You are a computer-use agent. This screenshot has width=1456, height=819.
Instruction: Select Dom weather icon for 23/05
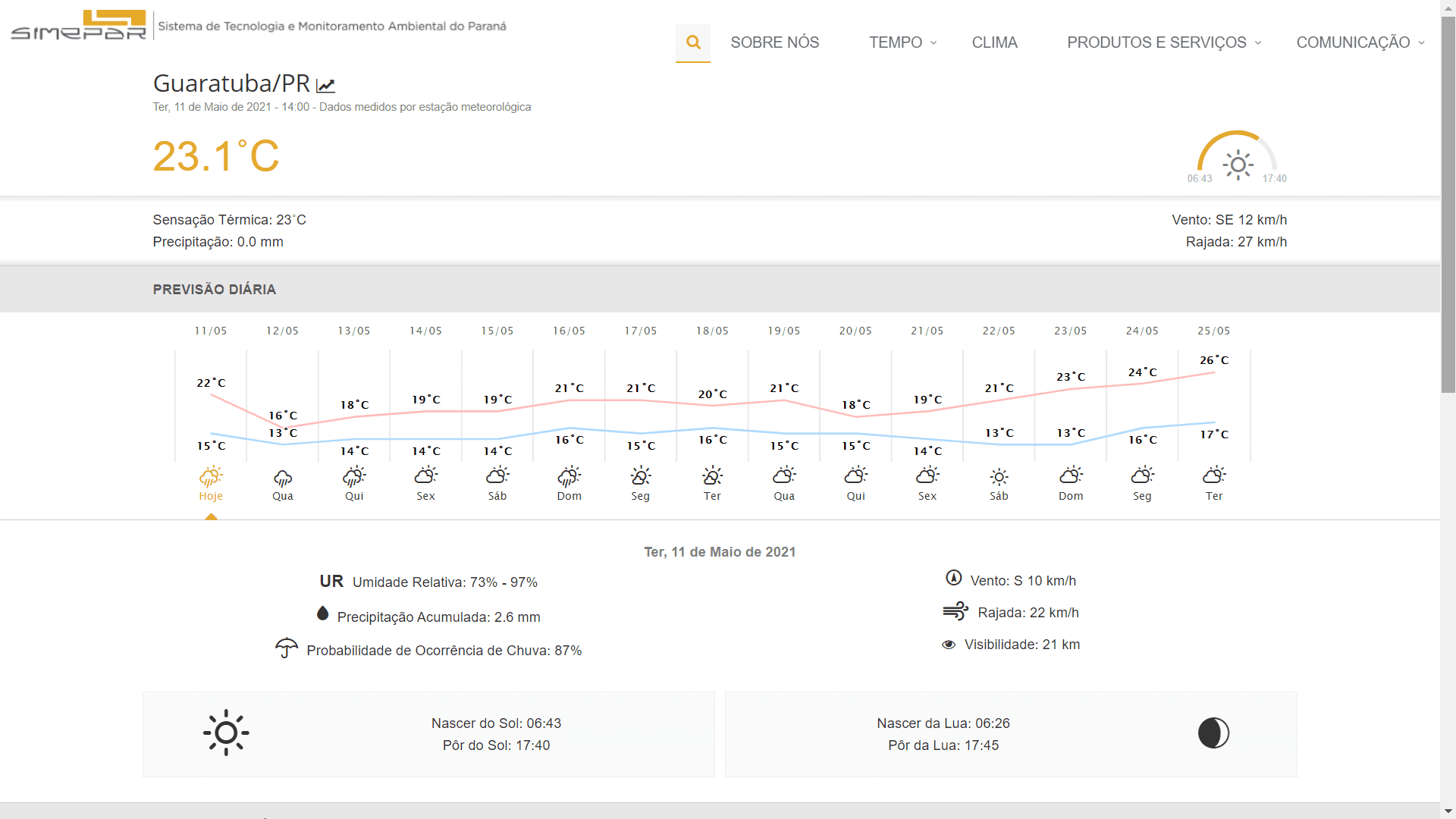[1071, 475]
